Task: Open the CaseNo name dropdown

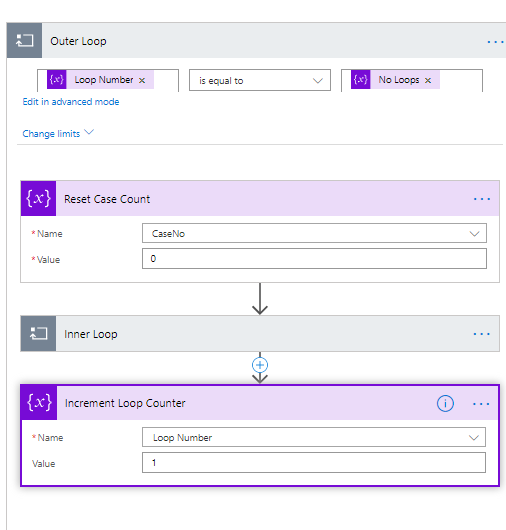Action: [314, 233]
